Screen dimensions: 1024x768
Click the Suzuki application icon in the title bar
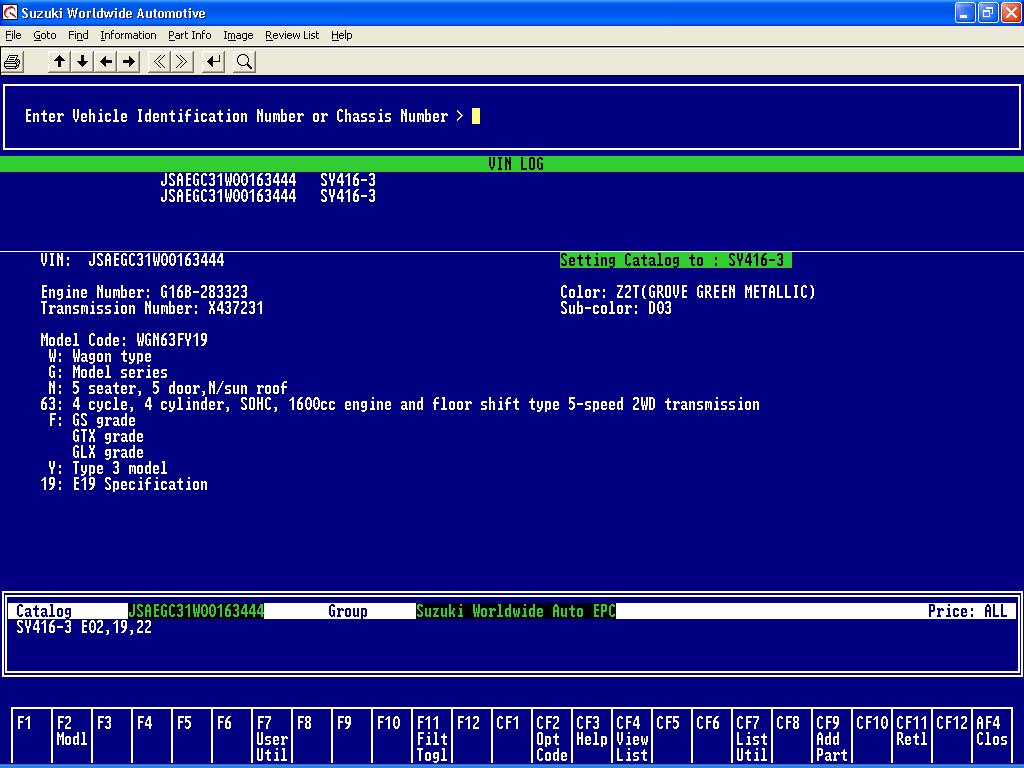[x=10, y=12]
